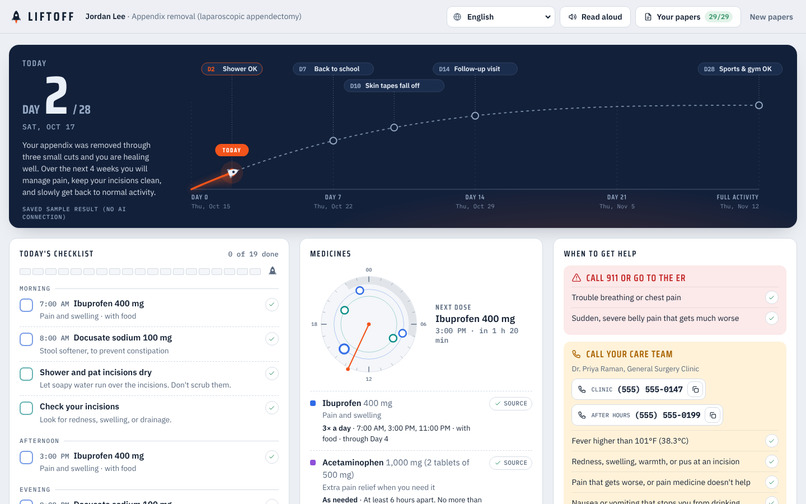Click the rocket marker on the recovery timeline
This screenshot has height=504, width=806.
pyautogui.click(x=232, y=172)
